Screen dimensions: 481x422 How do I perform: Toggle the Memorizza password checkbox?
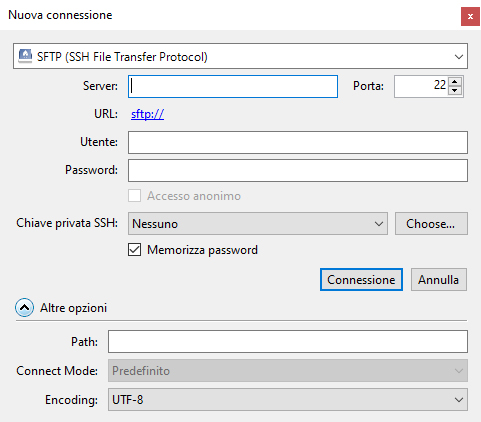click(134, 249)
